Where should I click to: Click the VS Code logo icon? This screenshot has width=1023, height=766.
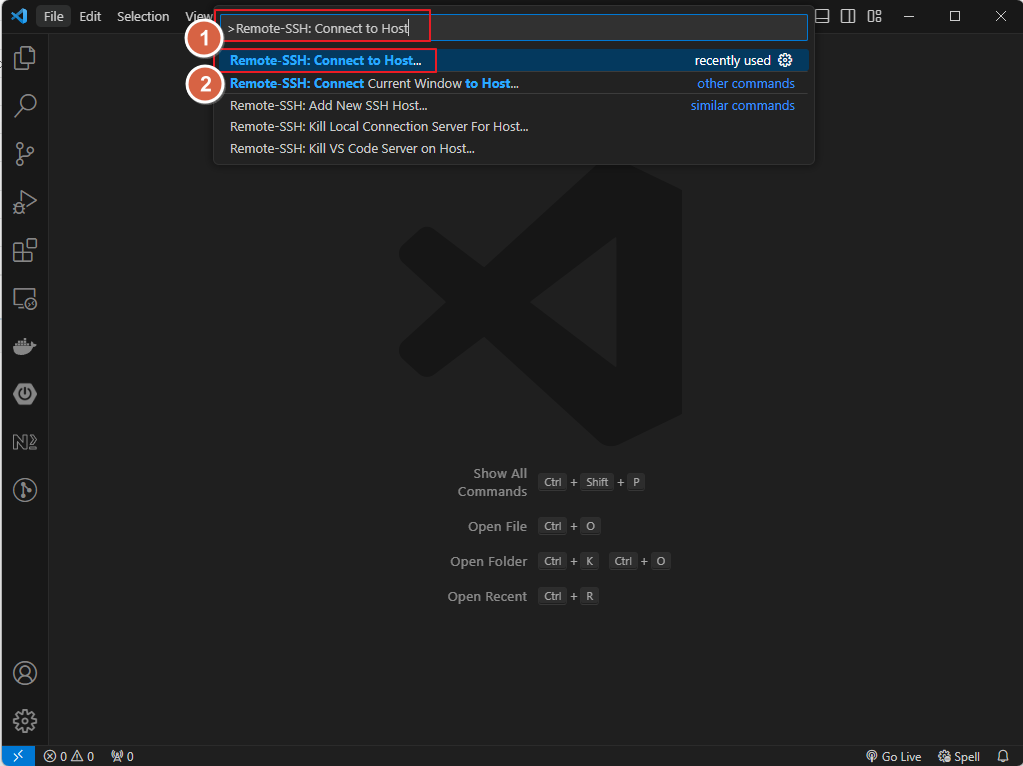click(19, 16)
